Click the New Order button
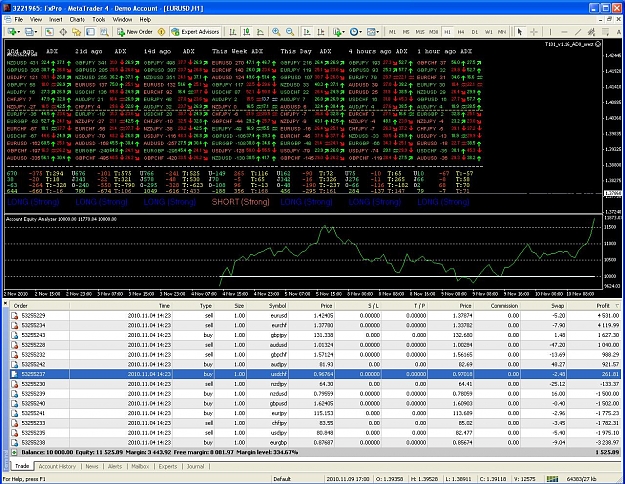The image size is (625, 484). point(135,32)
